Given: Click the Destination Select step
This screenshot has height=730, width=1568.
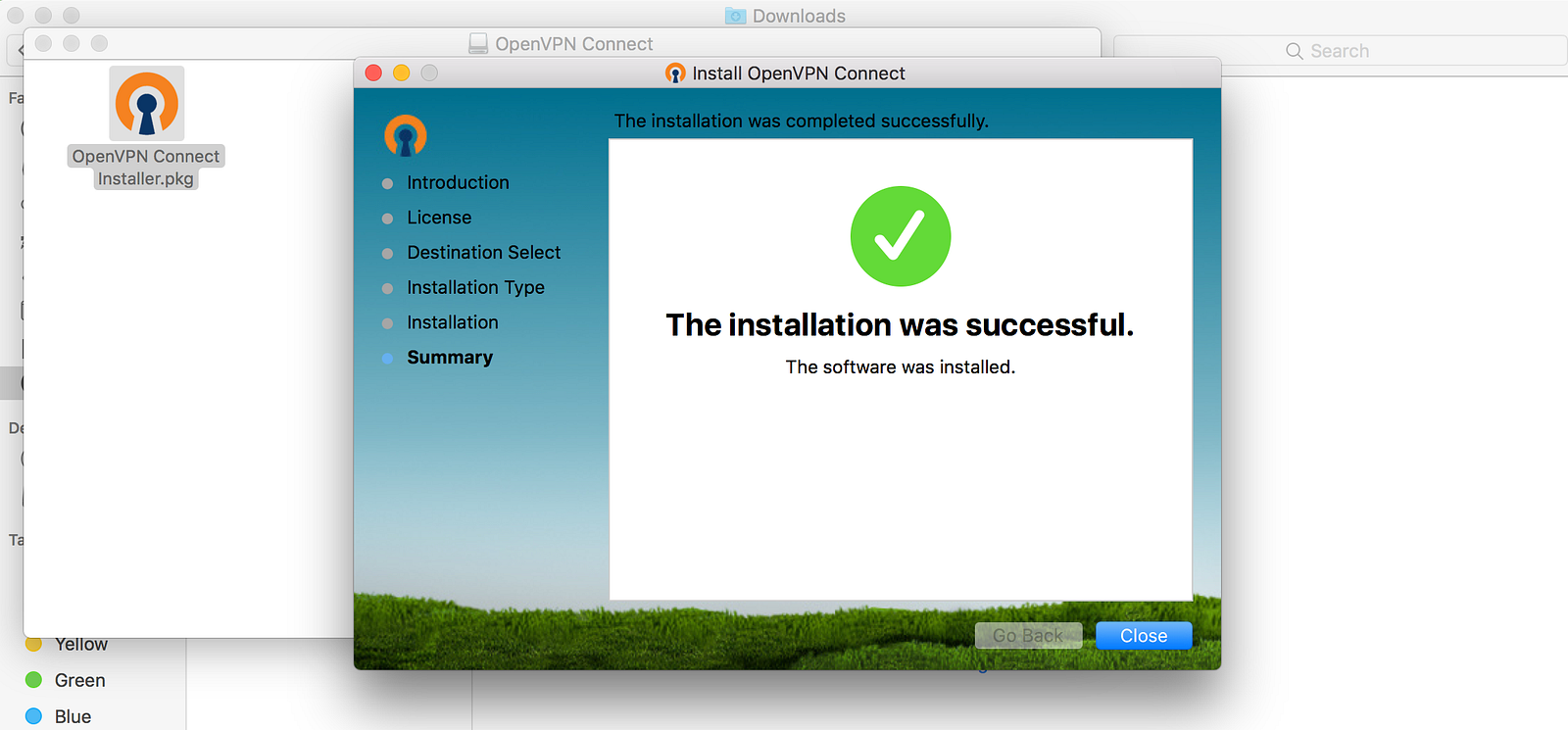Looking at the screenshot, I should (x=484, y=253).
